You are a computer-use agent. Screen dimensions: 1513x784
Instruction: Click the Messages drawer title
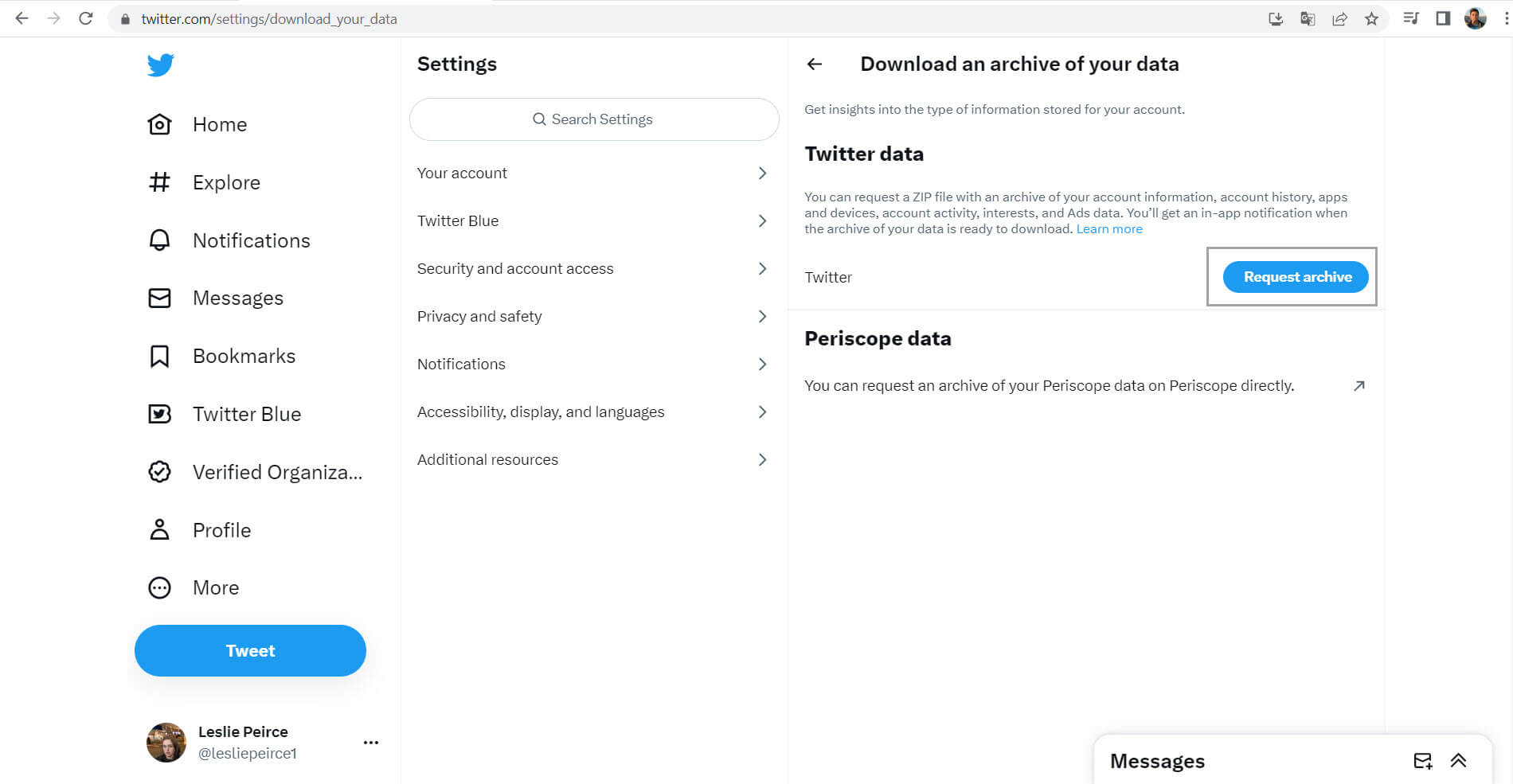(x=1157, y=761)
